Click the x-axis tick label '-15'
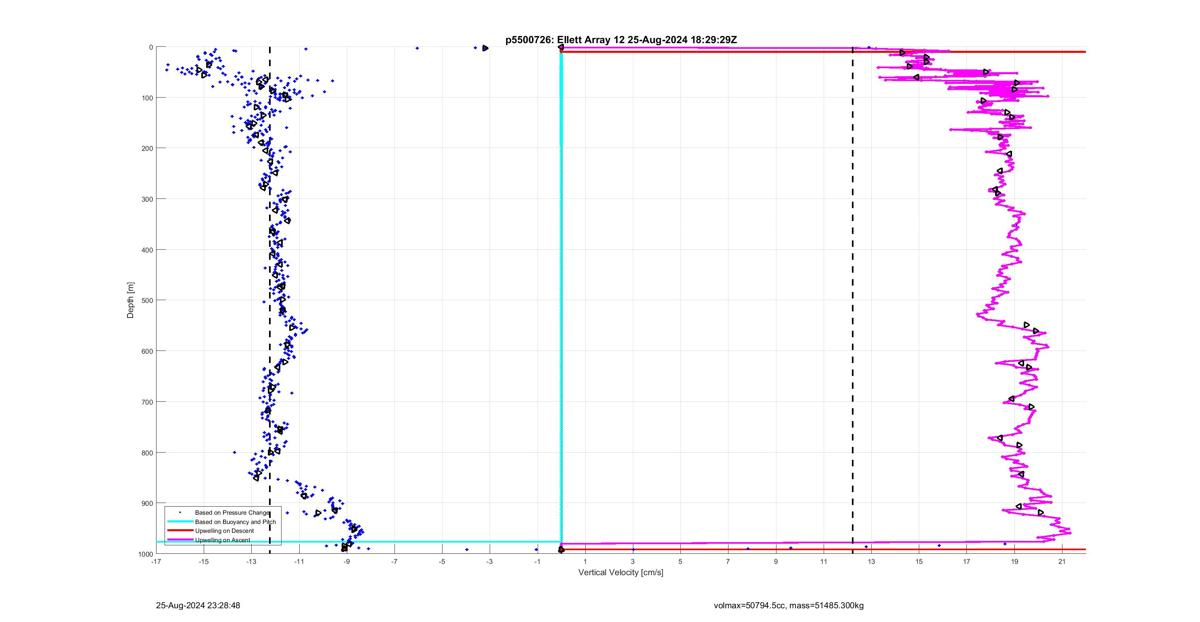The height and width of the screenshot is (622, 1200). (x=203, y=562)
